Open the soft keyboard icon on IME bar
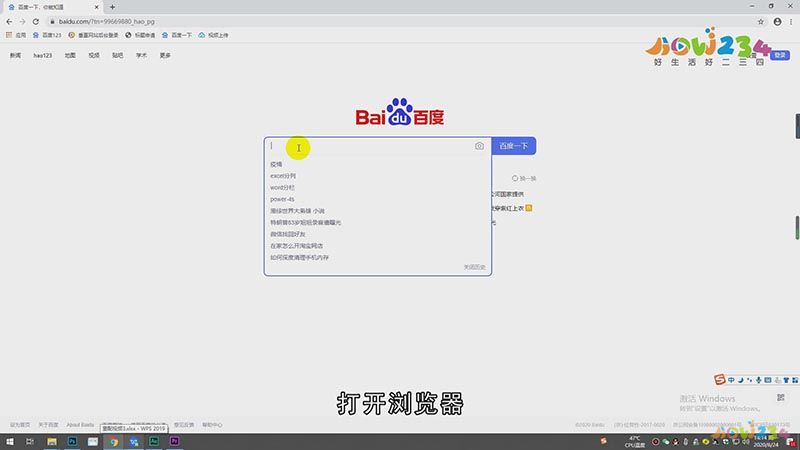This screenshot has height=450, width=800. coord(768,380)
